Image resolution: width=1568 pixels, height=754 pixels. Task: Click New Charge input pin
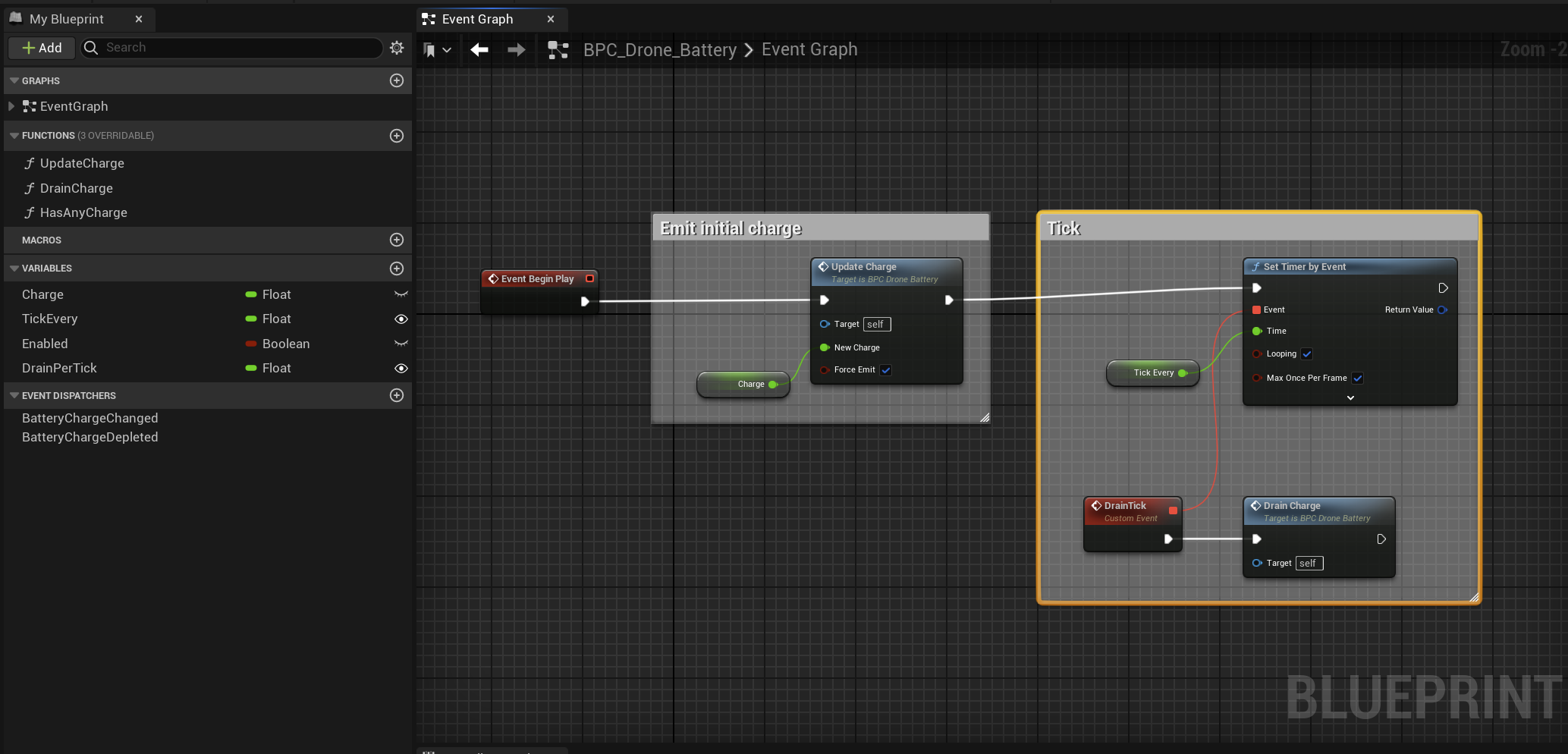[825, 347]
